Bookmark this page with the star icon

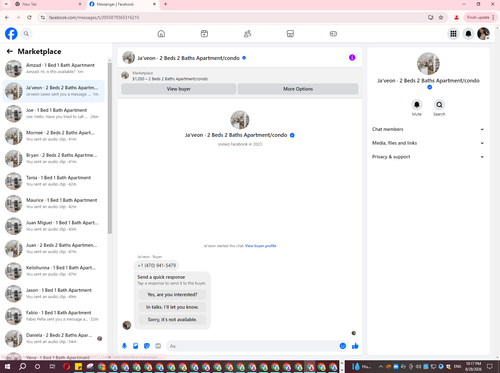(441, 17)
